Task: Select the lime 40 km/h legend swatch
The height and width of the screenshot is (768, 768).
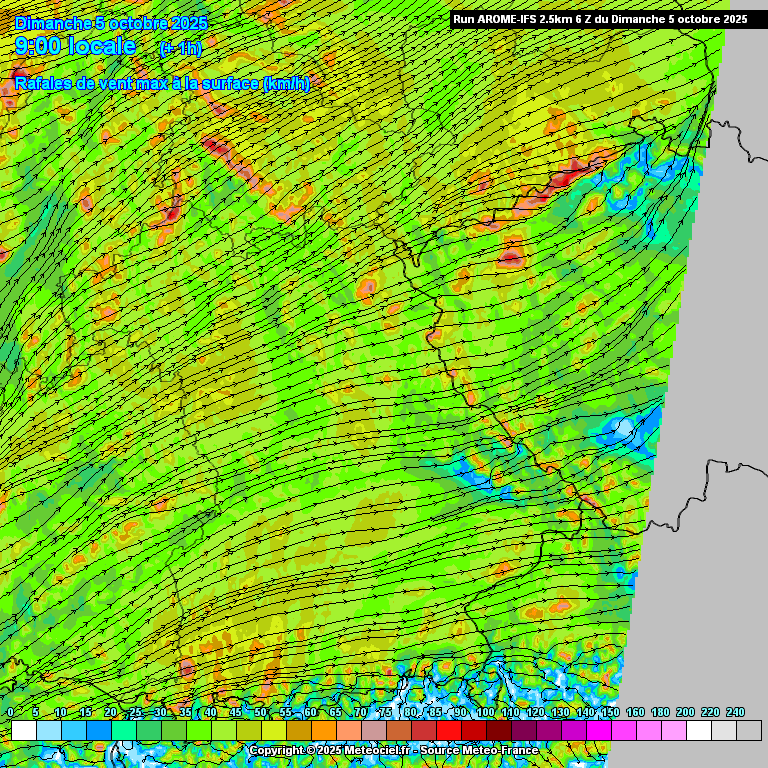Action: [223, 731]
